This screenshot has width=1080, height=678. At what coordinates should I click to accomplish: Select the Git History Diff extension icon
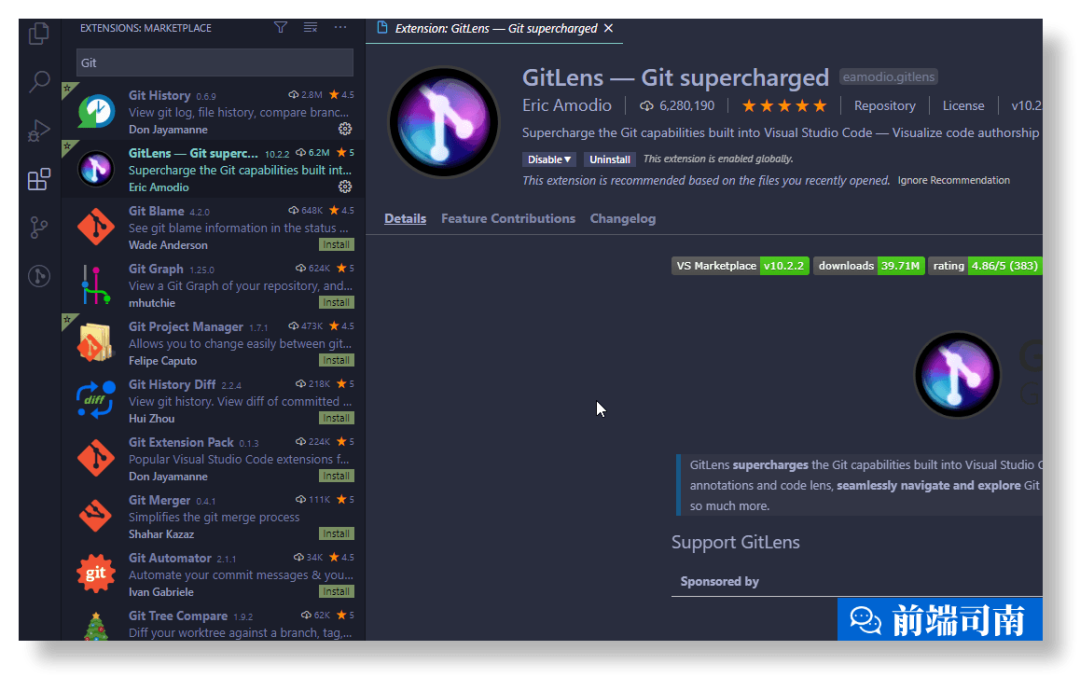(96, 400)
